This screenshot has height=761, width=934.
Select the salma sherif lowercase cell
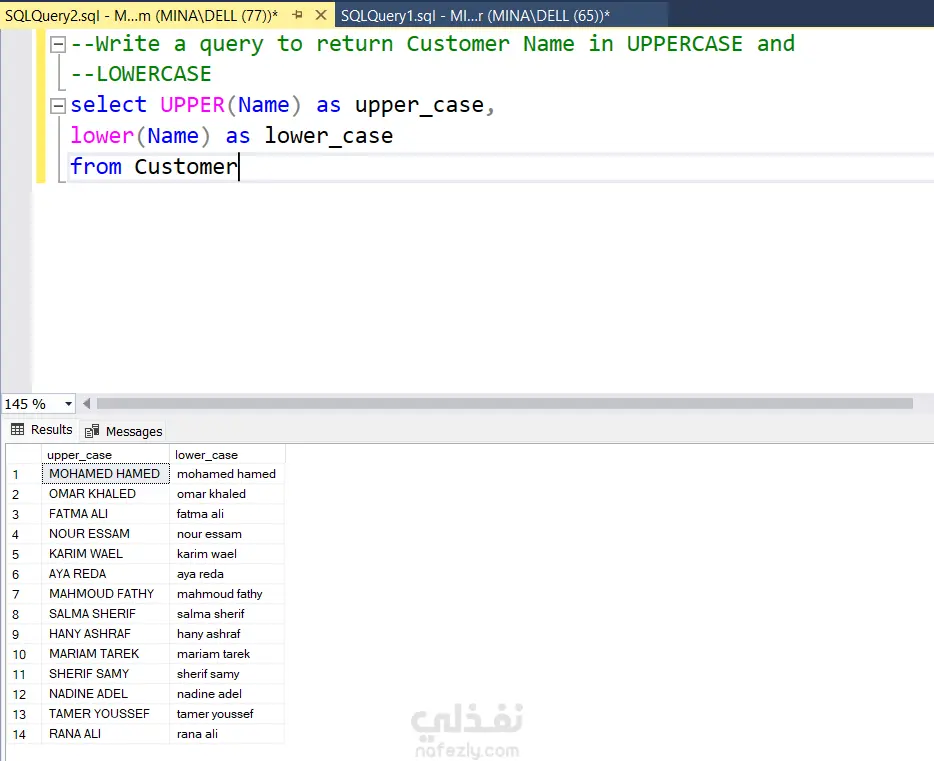click(227, 614)
